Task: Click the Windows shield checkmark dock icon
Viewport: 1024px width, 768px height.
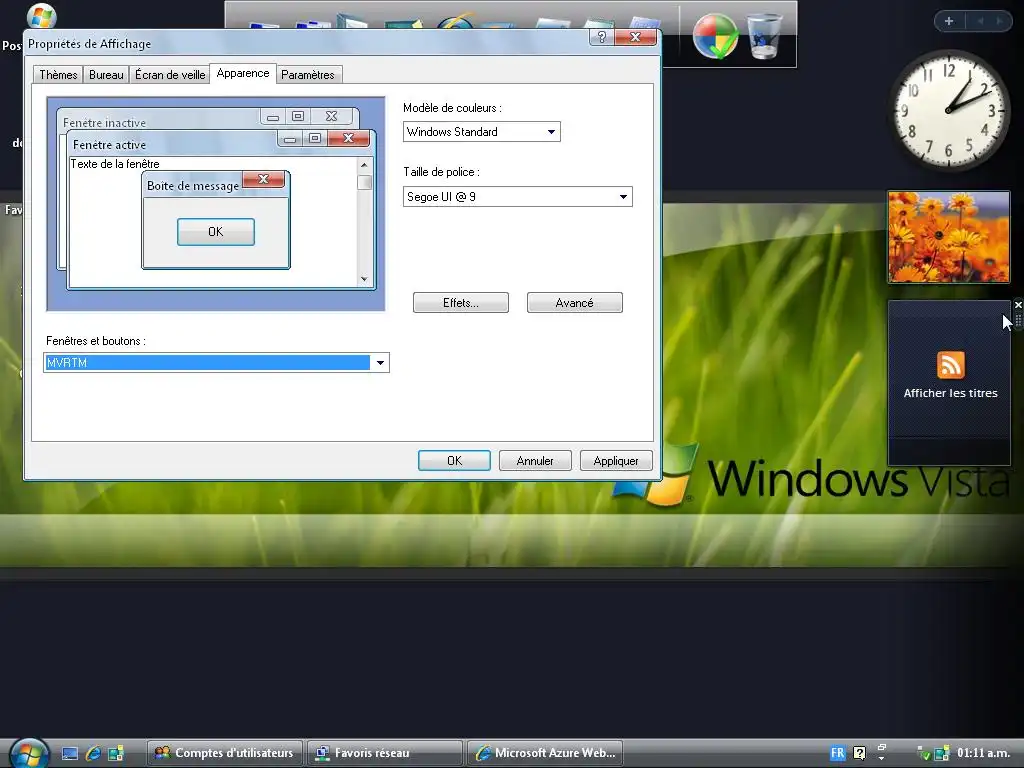Action: 715,37
